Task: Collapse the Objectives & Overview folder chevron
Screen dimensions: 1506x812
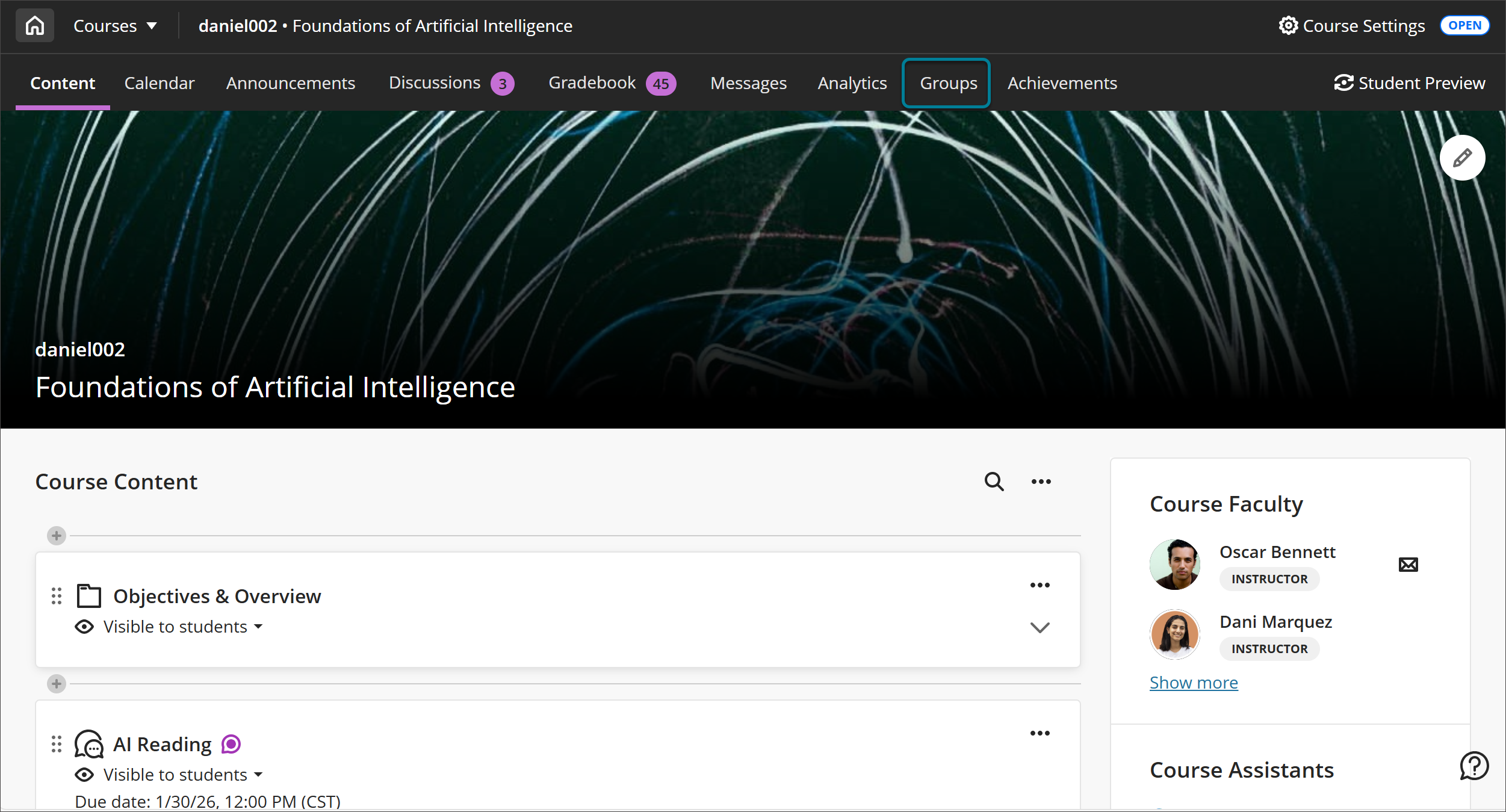Action: (1040, 628)
